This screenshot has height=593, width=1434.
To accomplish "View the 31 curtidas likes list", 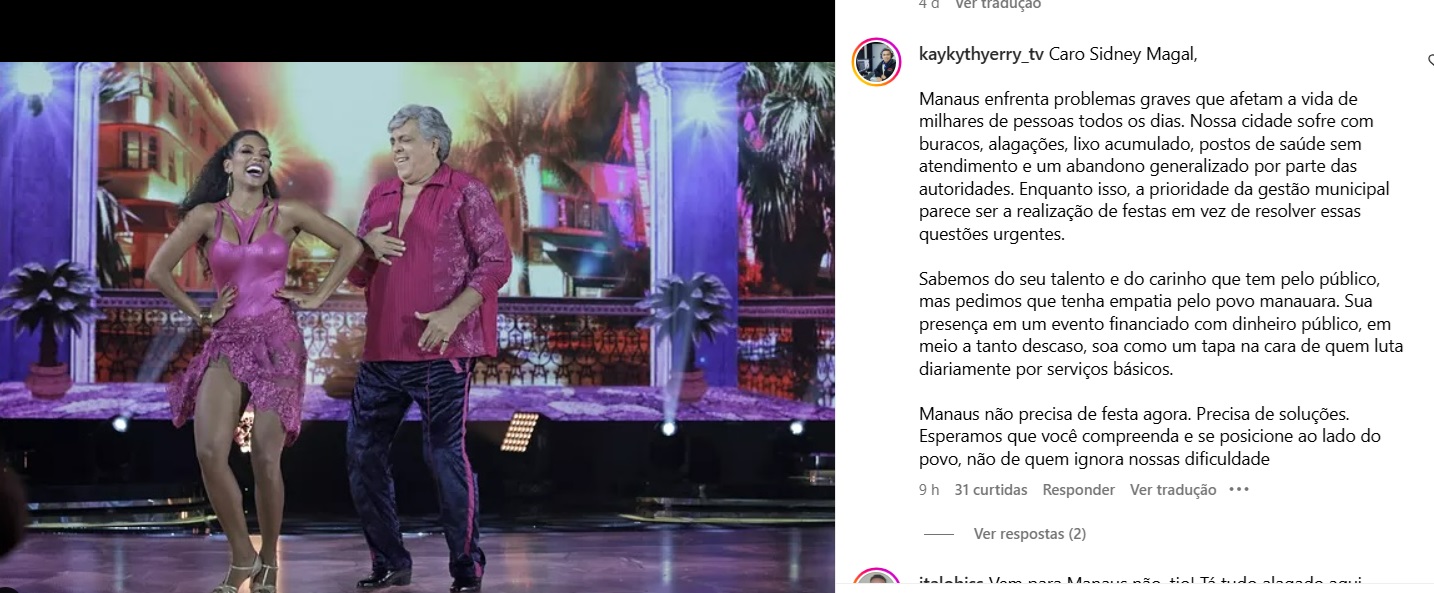I will (x=991, y=490).
